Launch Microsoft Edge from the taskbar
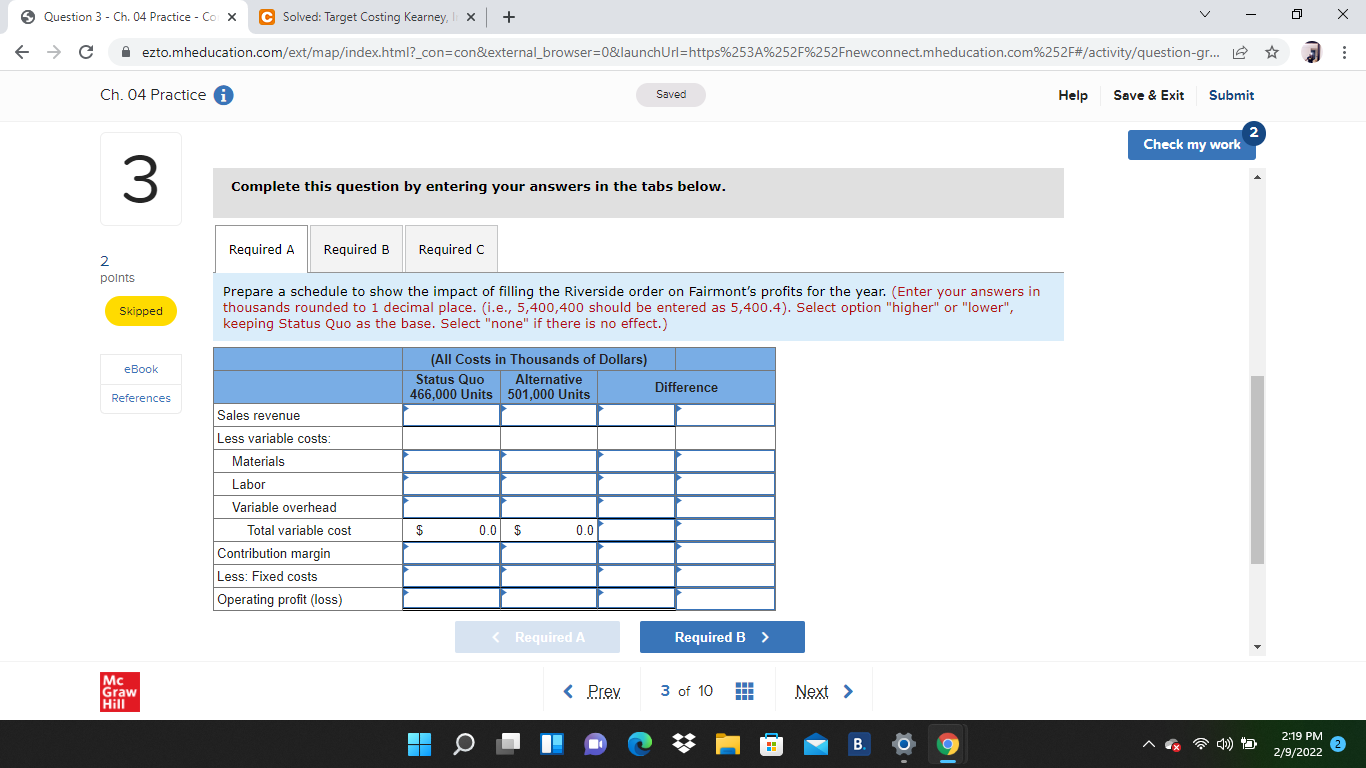Image resolution: width=1366 pixels, height=768 pixels. (639, 744)
